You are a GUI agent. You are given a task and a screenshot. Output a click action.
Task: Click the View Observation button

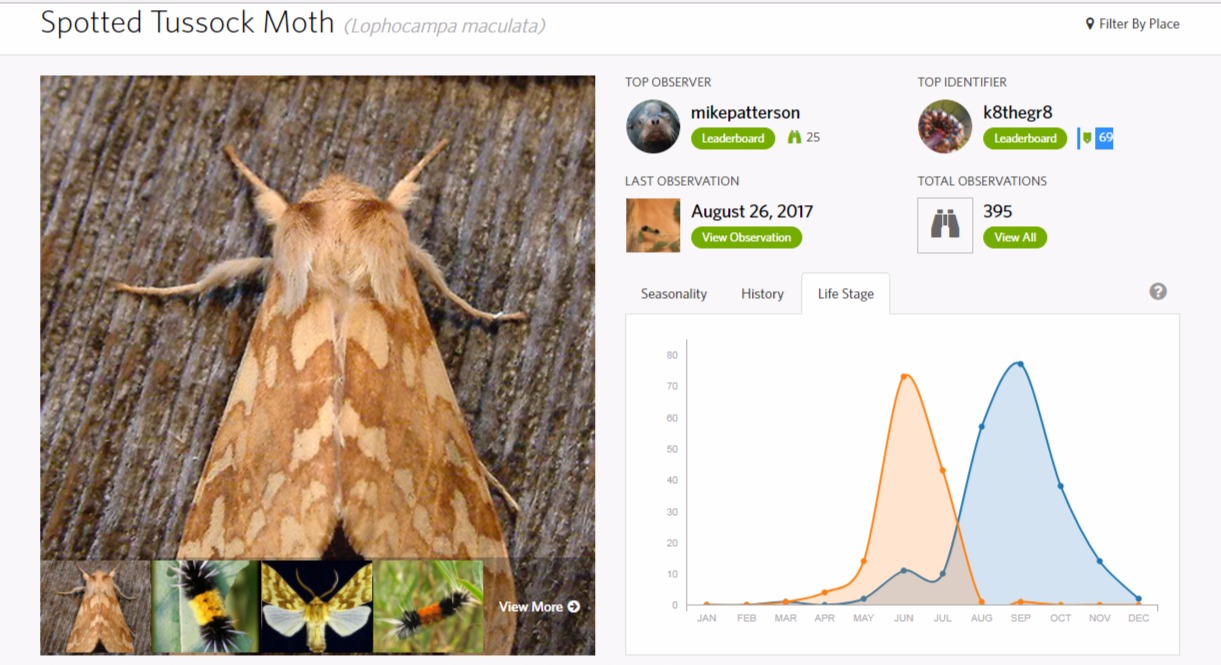746,237
